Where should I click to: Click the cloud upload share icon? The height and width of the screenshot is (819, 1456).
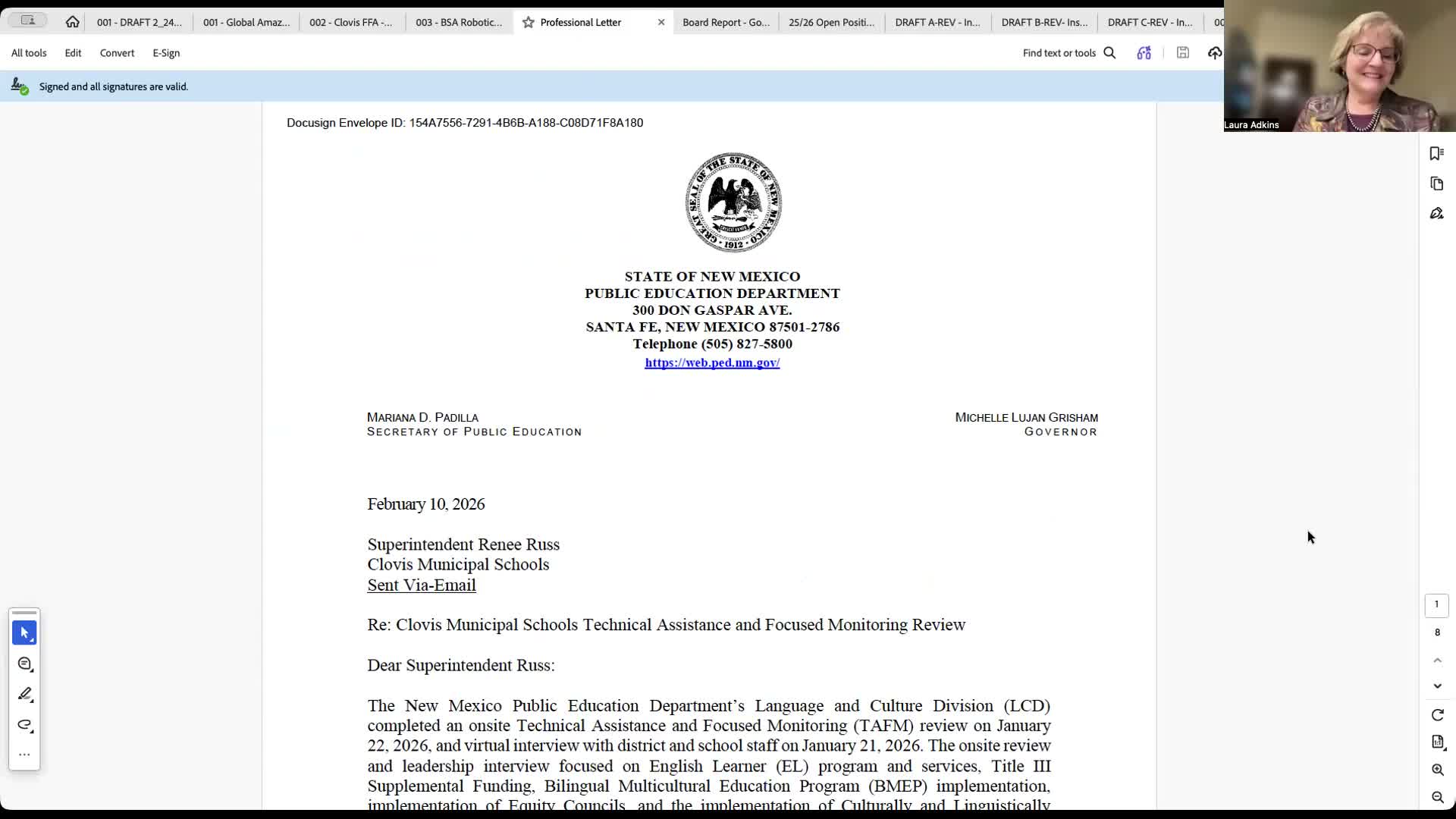1214,52
